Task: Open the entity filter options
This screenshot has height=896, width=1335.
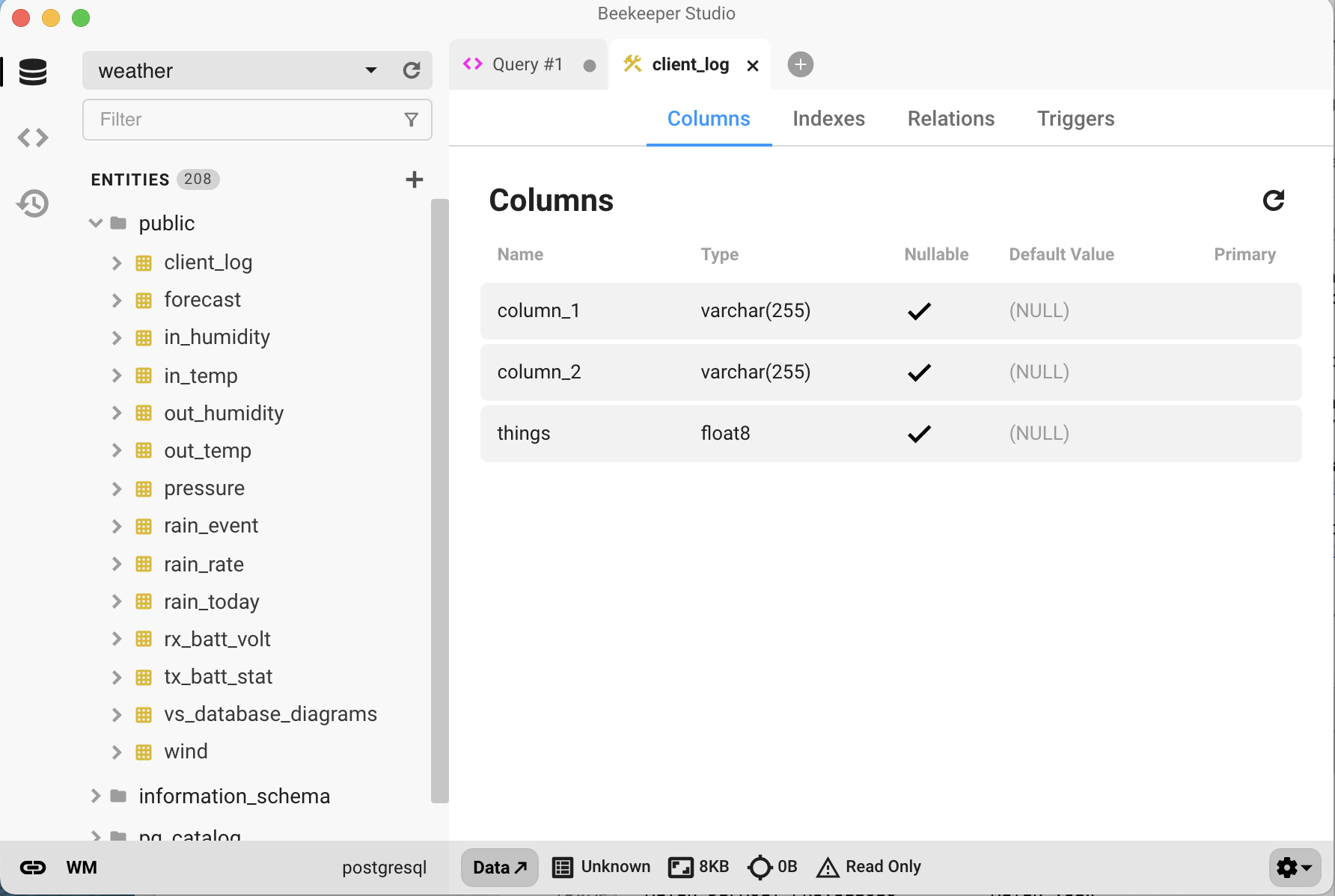Action: coord(411,120)
